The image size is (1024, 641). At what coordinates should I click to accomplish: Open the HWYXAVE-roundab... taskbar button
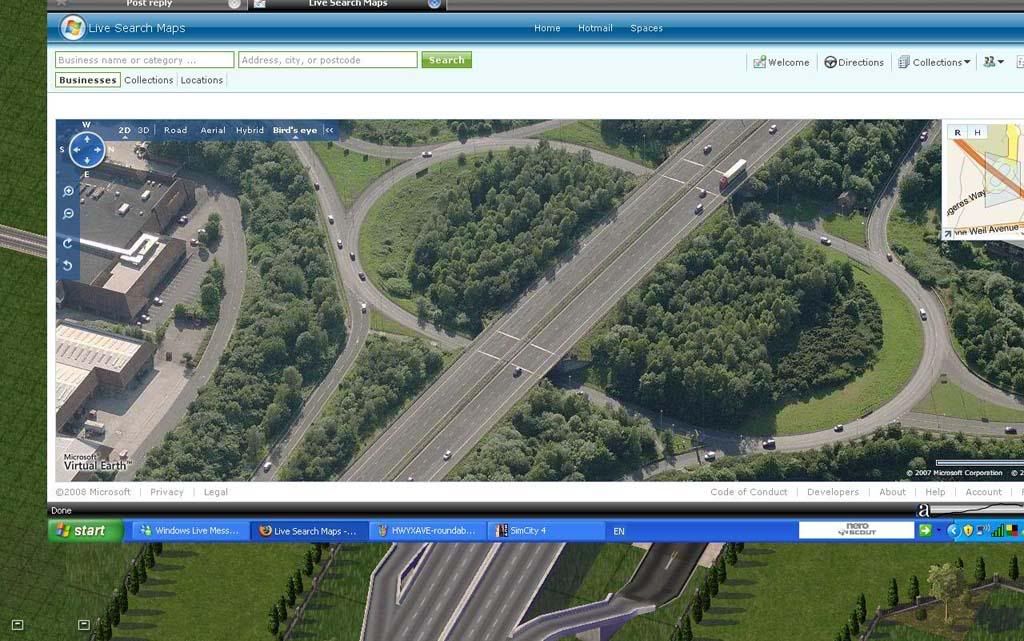428,531
